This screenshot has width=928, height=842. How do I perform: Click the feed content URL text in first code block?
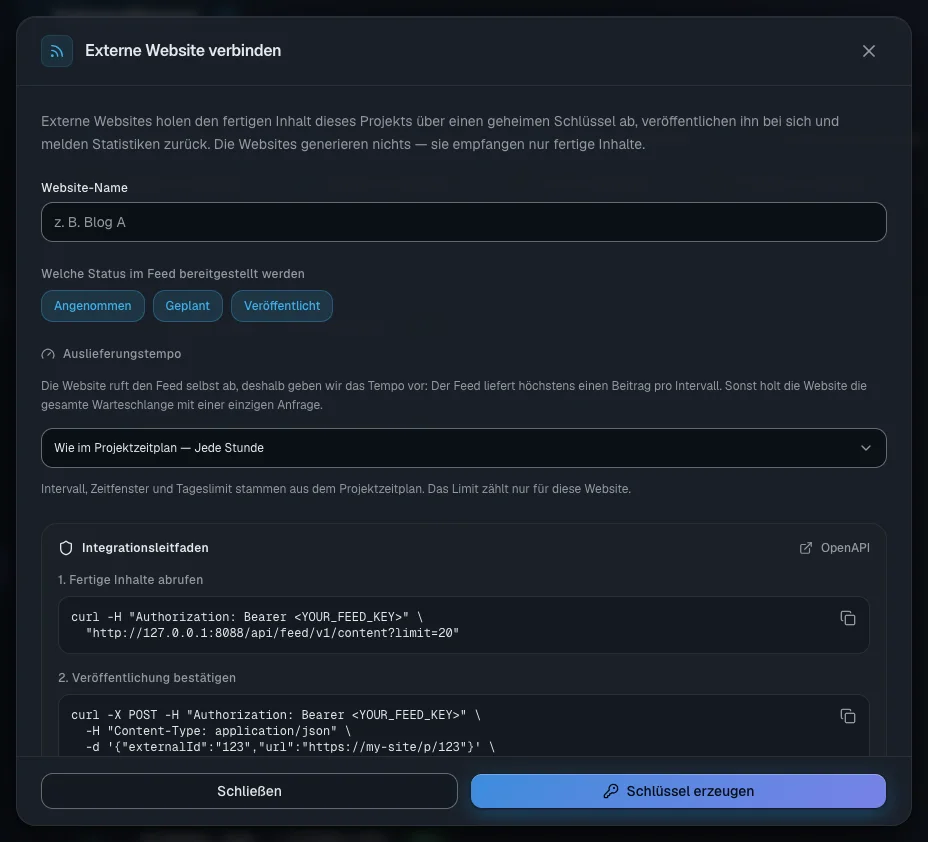click(272, 633)
